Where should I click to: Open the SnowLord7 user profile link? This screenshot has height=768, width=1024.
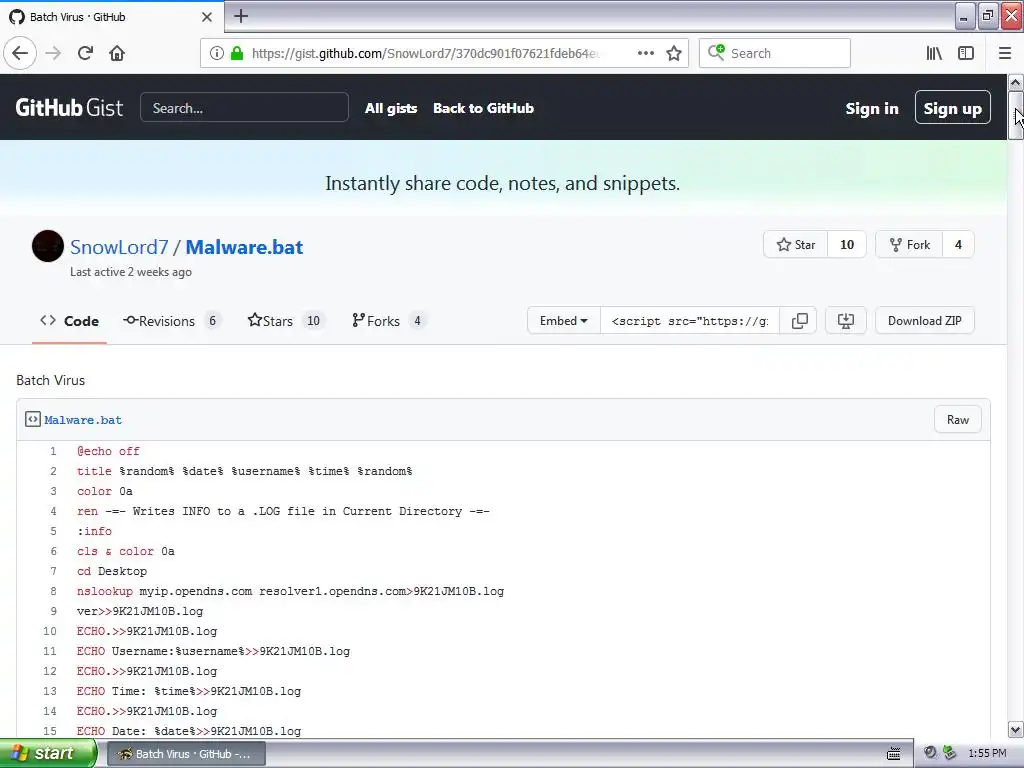pos(119,247)
